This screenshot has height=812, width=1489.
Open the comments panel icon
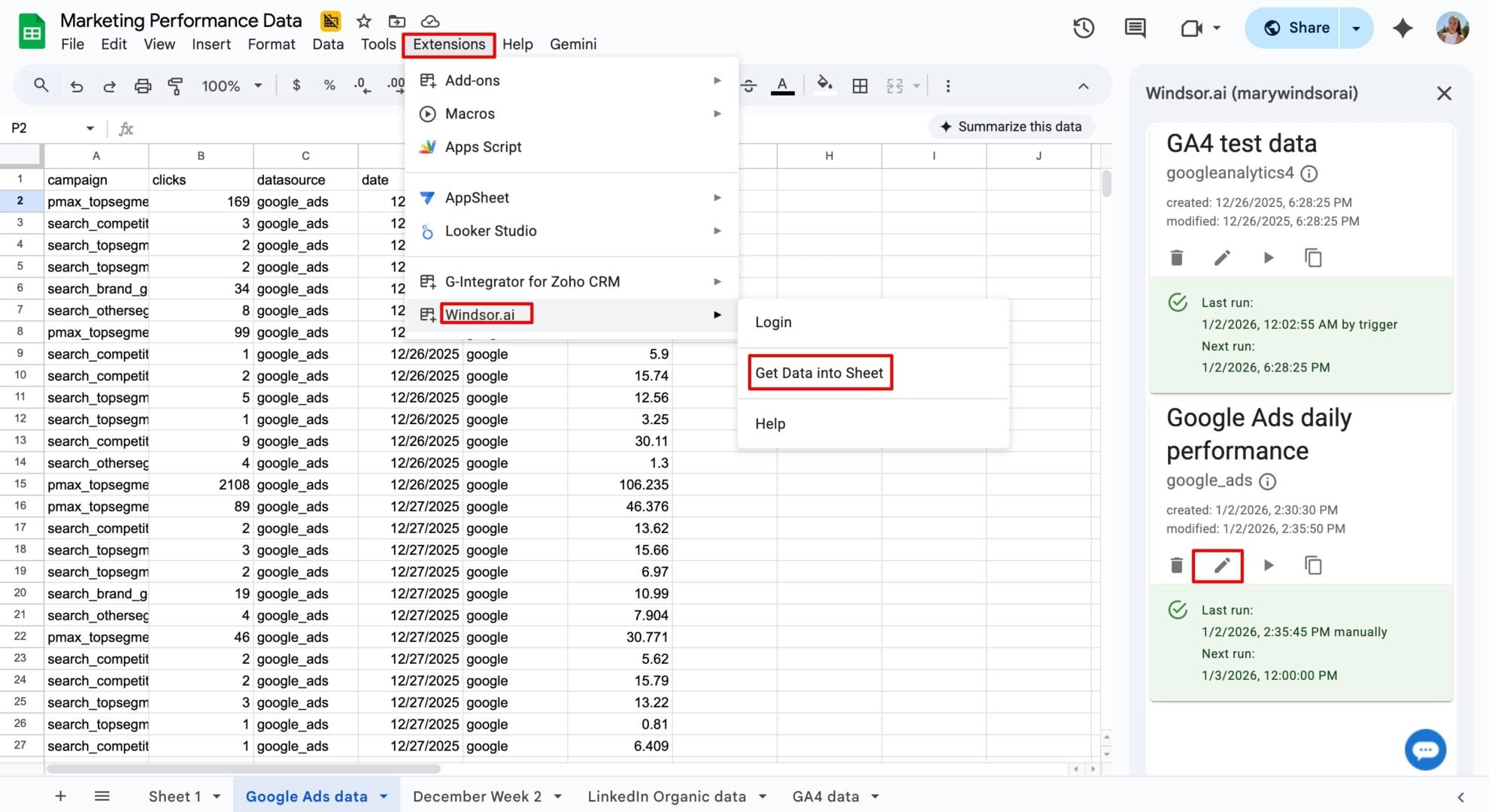pyautogui.click(x=1135, y=29)
